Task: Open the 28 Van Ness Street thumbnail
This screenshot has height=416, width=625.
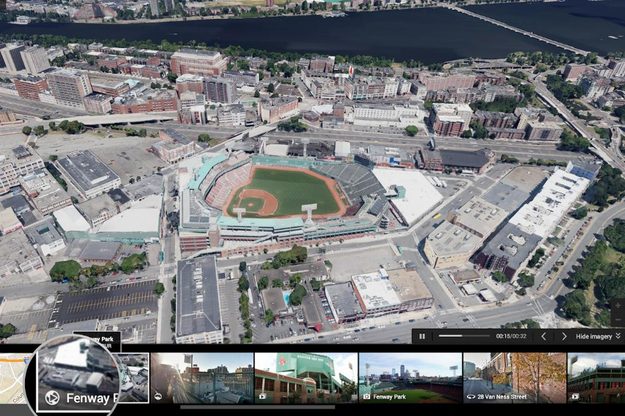Action: (x=515, y=378)
